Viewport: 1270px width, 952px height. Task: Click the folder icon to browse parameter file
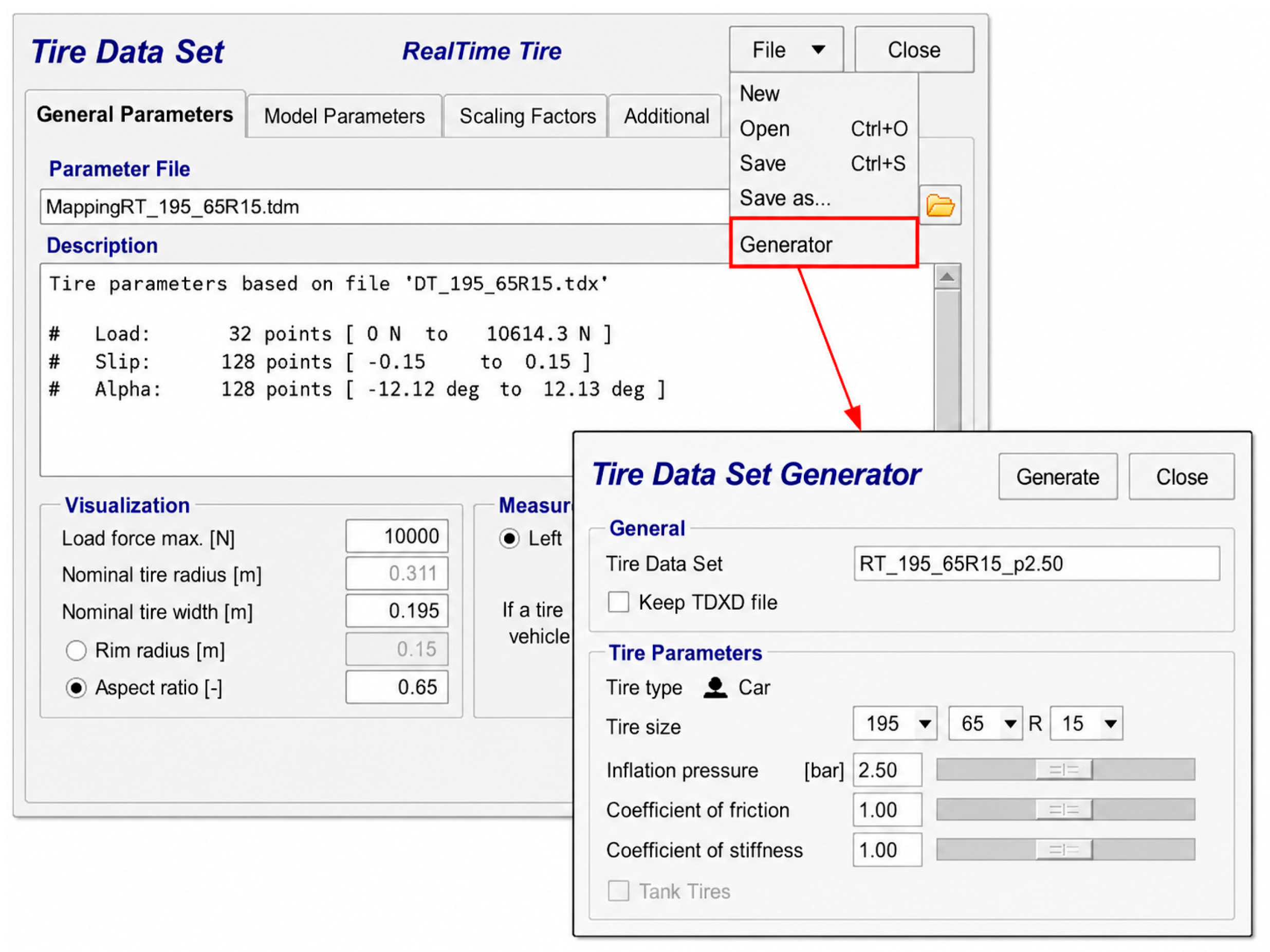pos(940,205)
